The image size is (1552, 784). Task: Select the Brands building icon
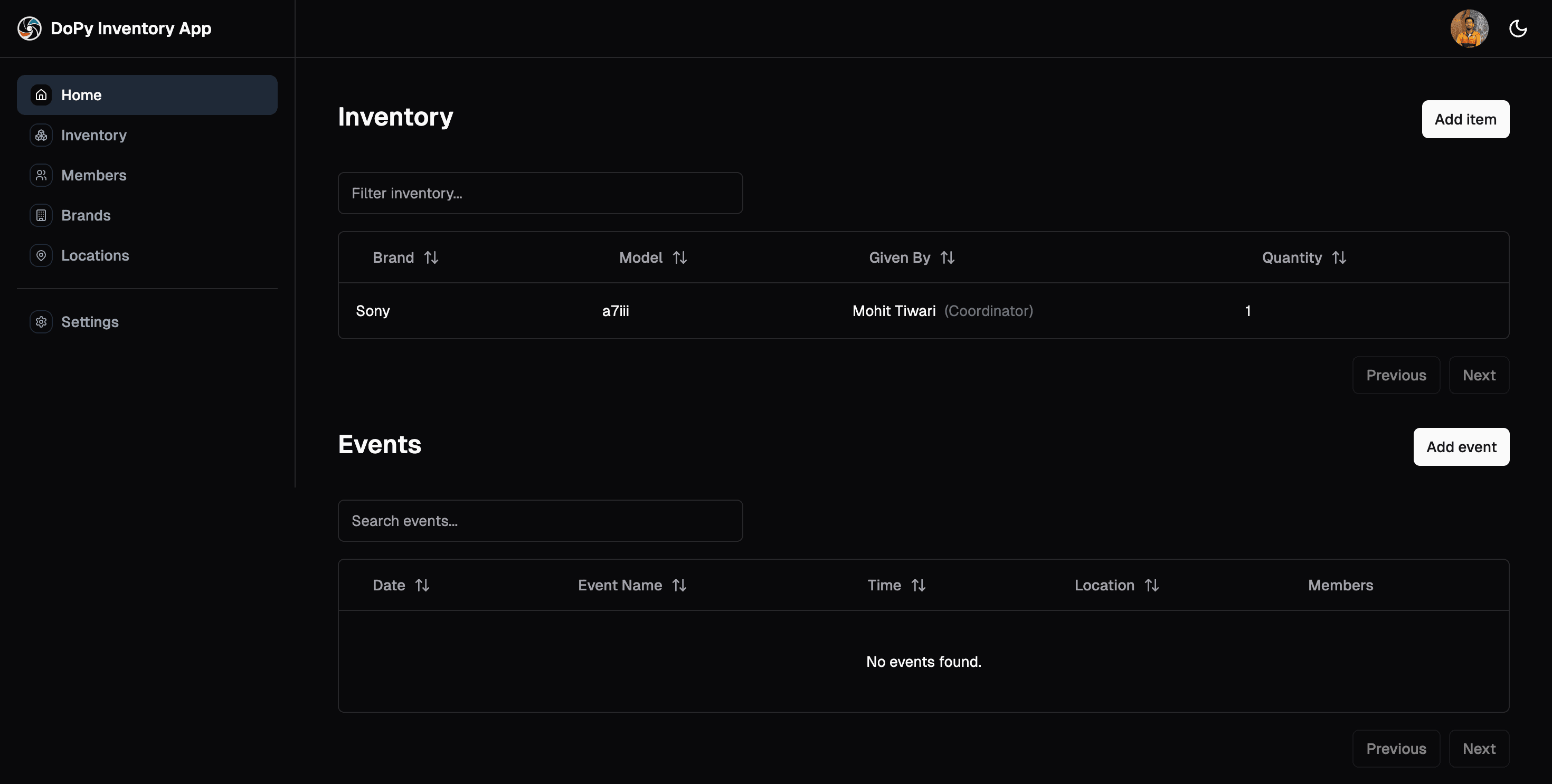click(40, 215)
